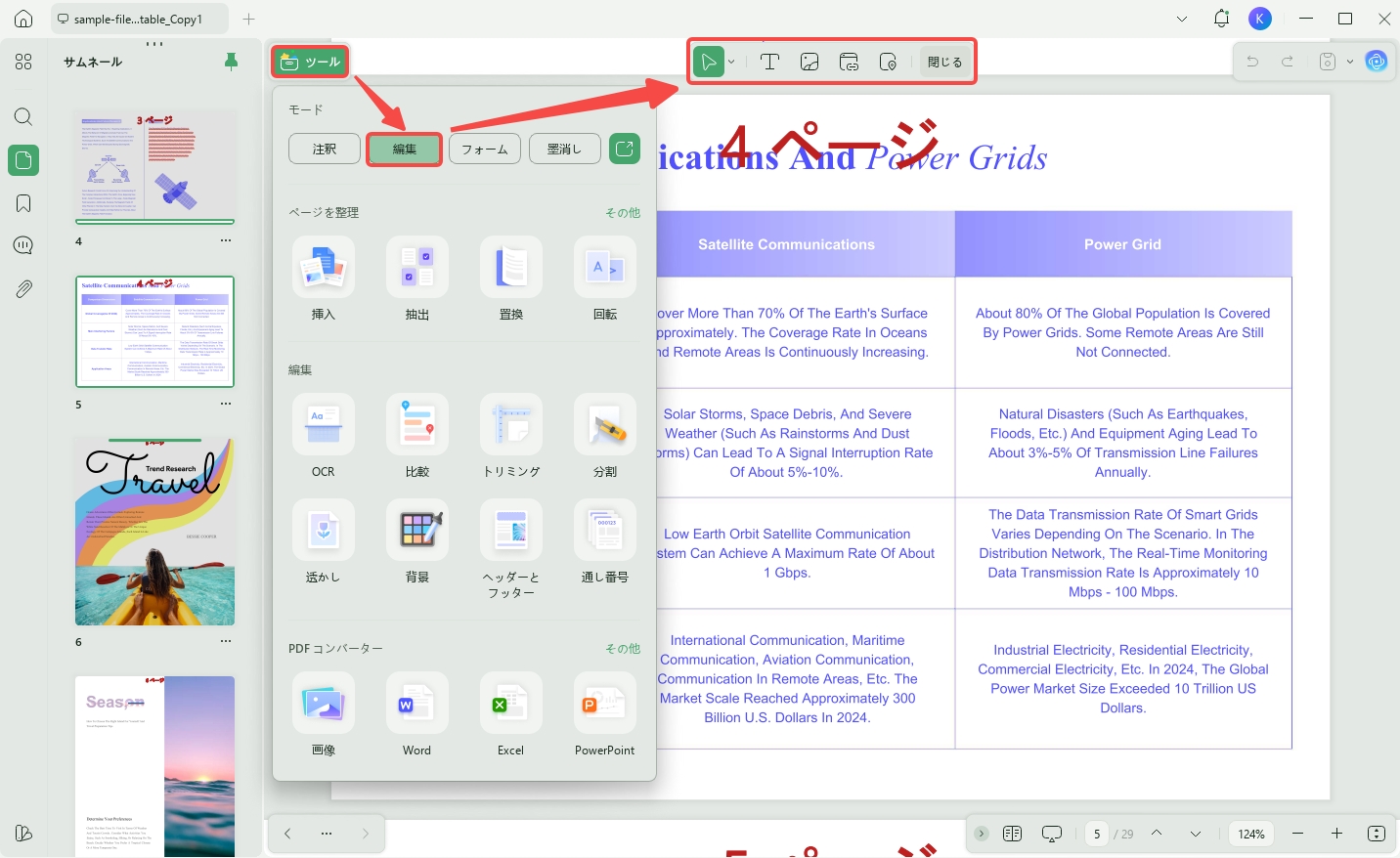Open その他 link beside PDFコンバーター
The image size is (1400, 858).
(623, 648)
